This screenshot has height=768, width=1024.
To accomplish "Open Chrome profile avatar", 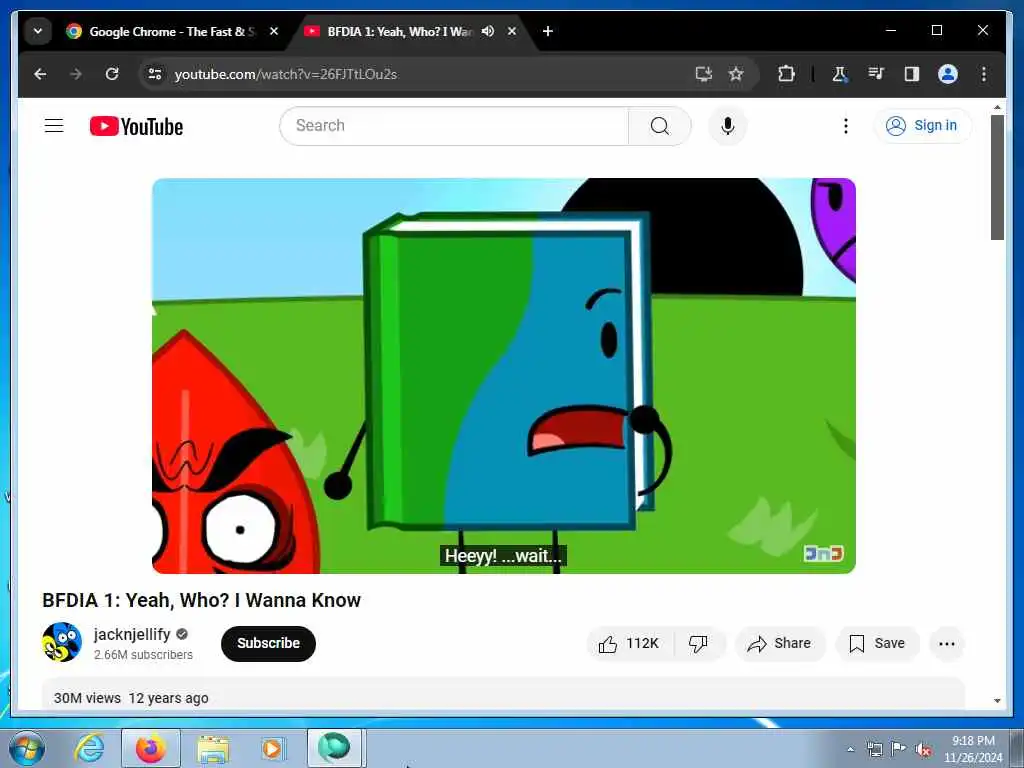I will point(948,74).
